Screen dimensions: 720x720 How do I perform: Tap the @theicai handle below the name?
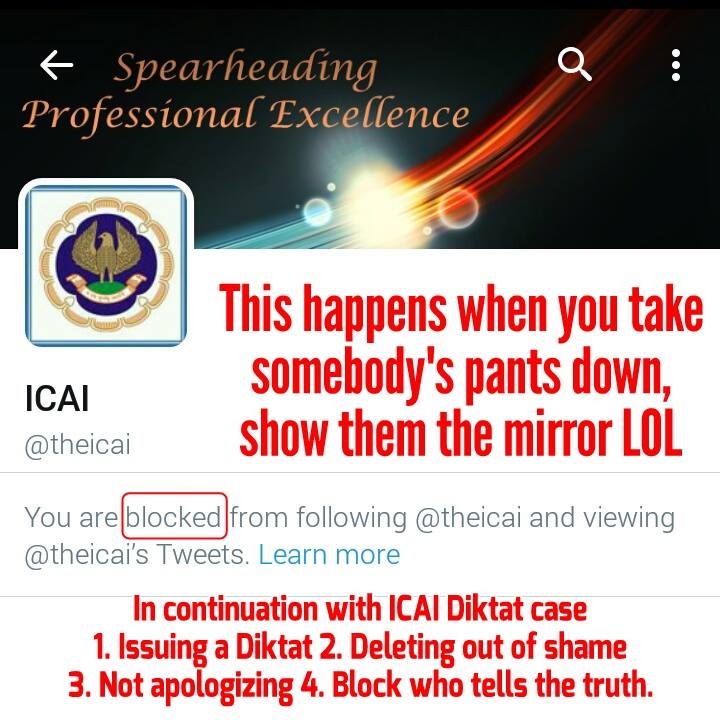[x=78, y=444]
